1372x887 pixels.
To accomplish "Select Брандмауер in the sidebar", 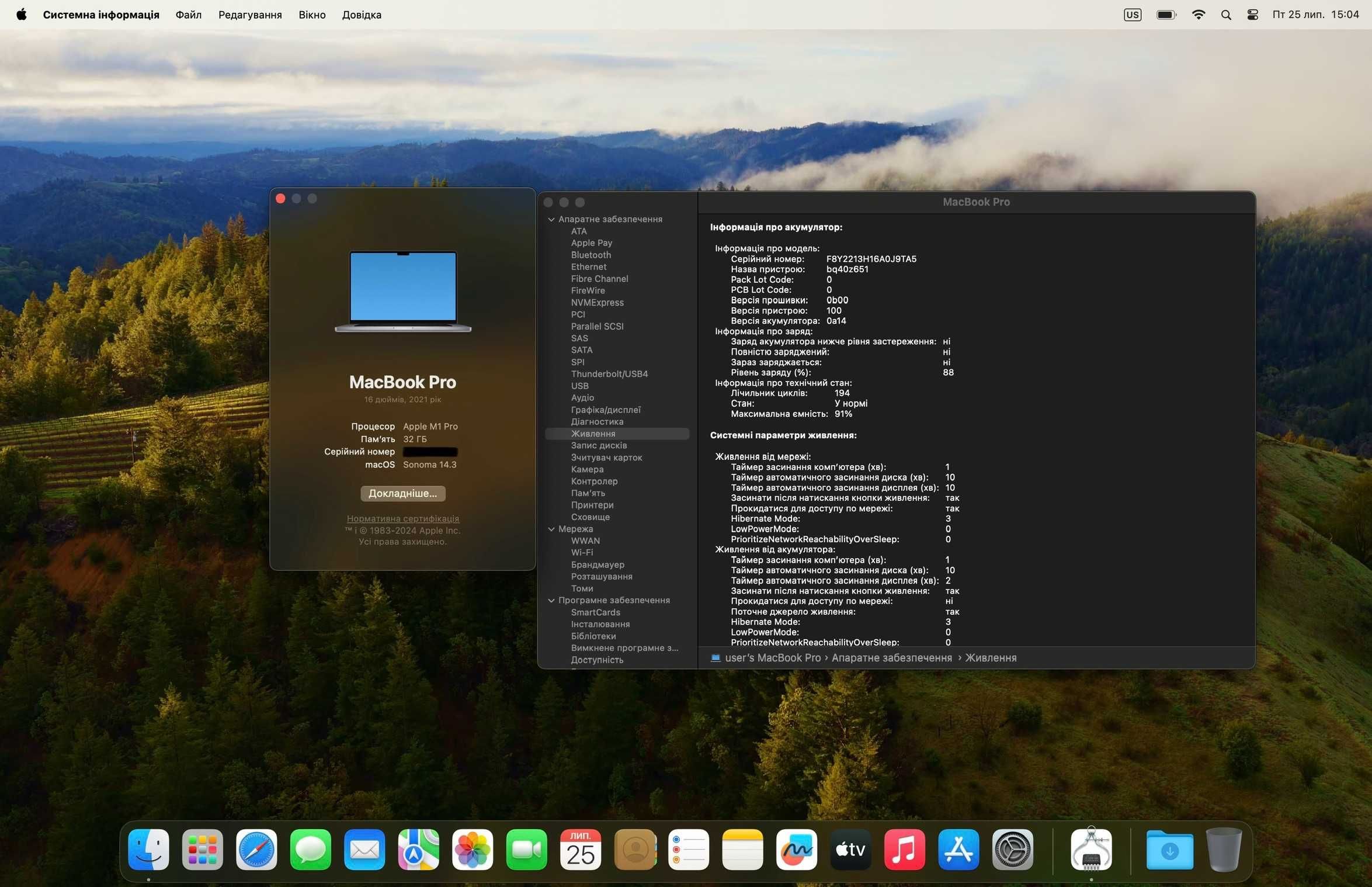I will [598, 564].
